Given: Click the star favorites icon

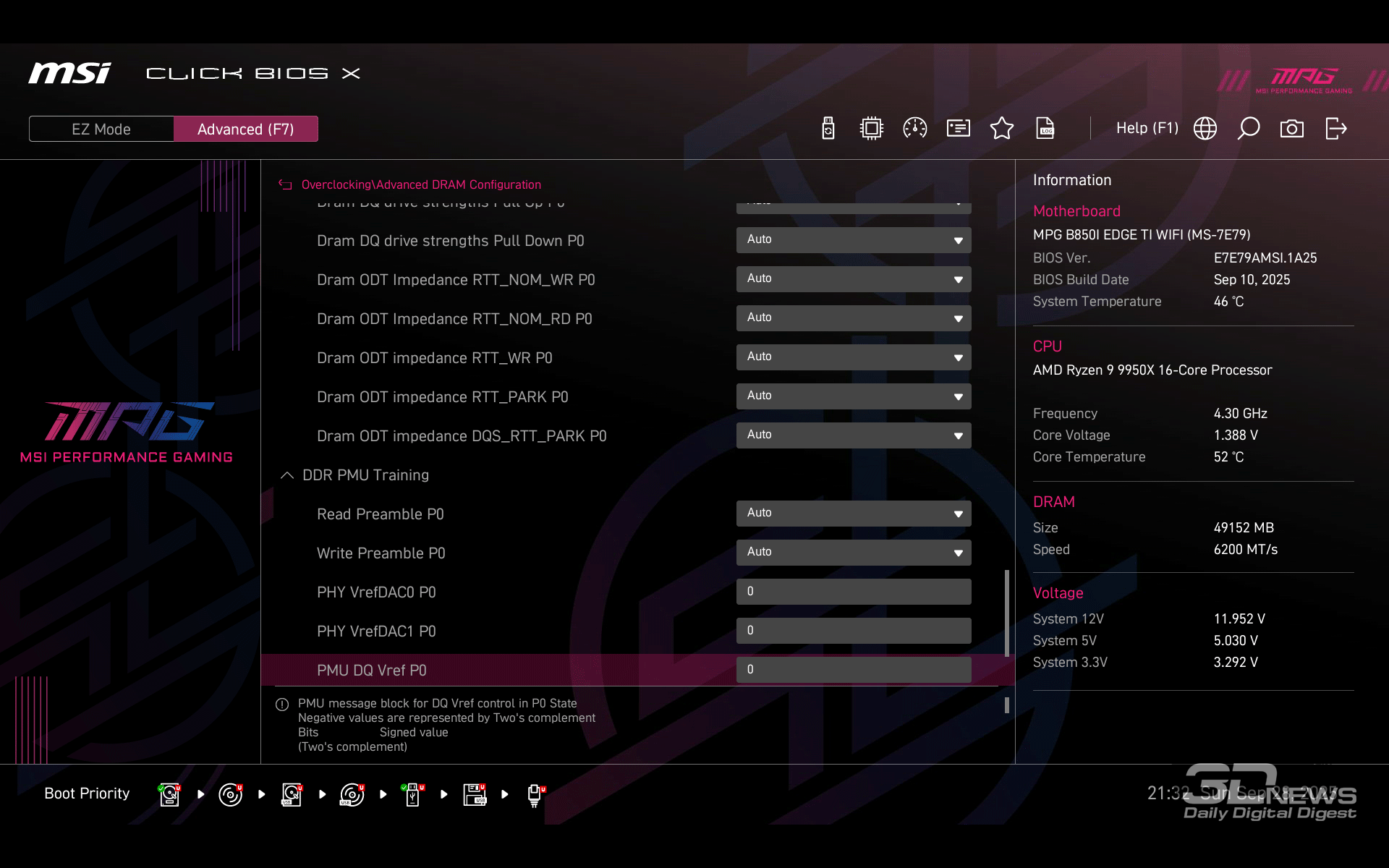Looking at the screenshot, I should click(x=1002, y=129).
